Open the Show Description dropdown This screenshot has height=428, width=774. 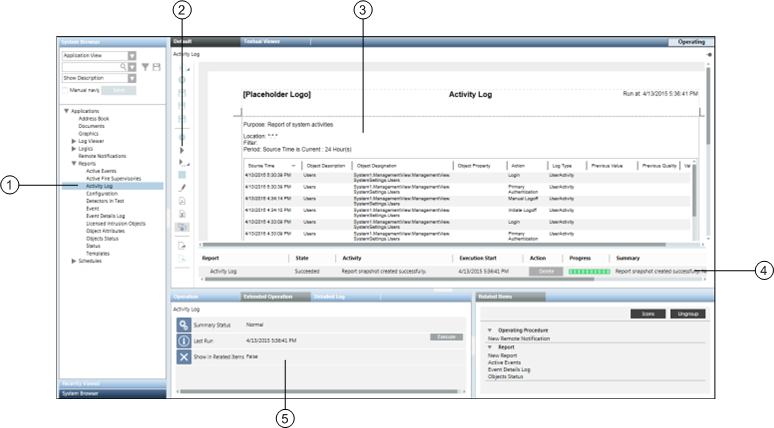(132, 77)
